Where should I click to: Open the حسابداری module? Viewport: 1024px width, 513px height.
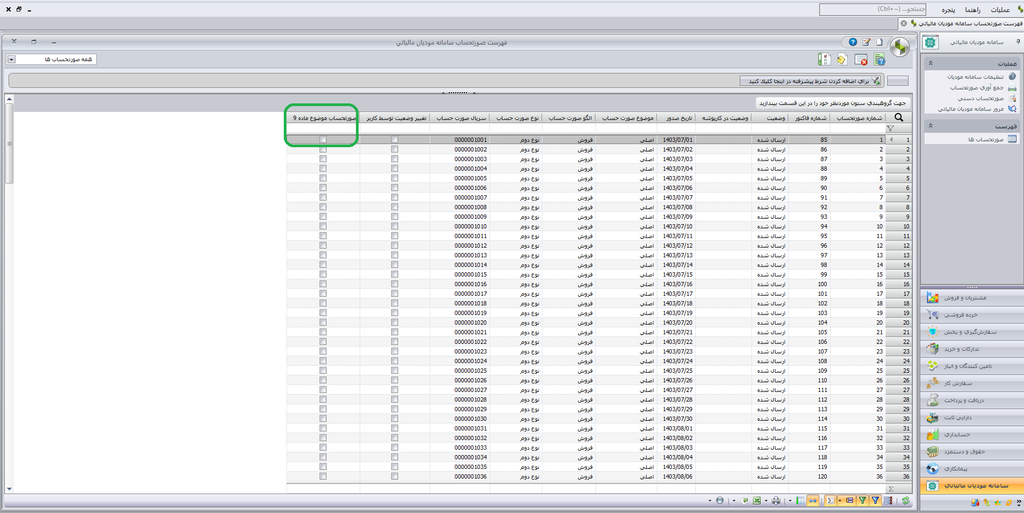pos(972,435)
